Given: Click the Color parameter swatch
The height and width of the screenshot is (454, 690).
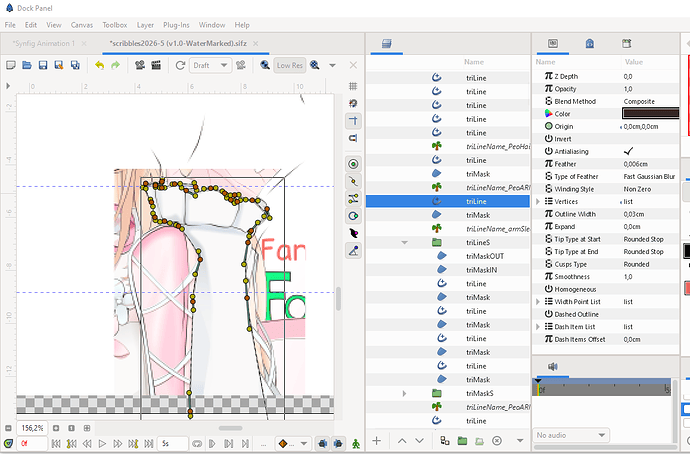Looking at the screenshot, I should pos(650,114).
